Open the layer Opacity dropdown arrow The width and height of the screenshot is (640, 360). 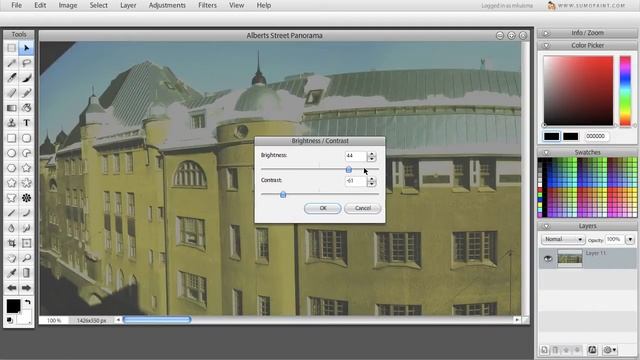pyautogui.click(x=630, y=239)
